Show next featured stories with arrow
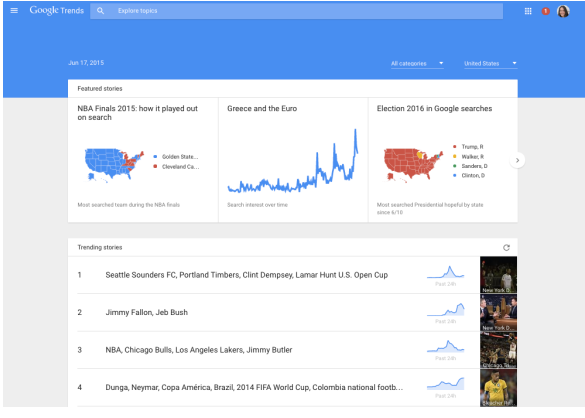The width and height of the screenshot is (585, 418). coord(517,160)
